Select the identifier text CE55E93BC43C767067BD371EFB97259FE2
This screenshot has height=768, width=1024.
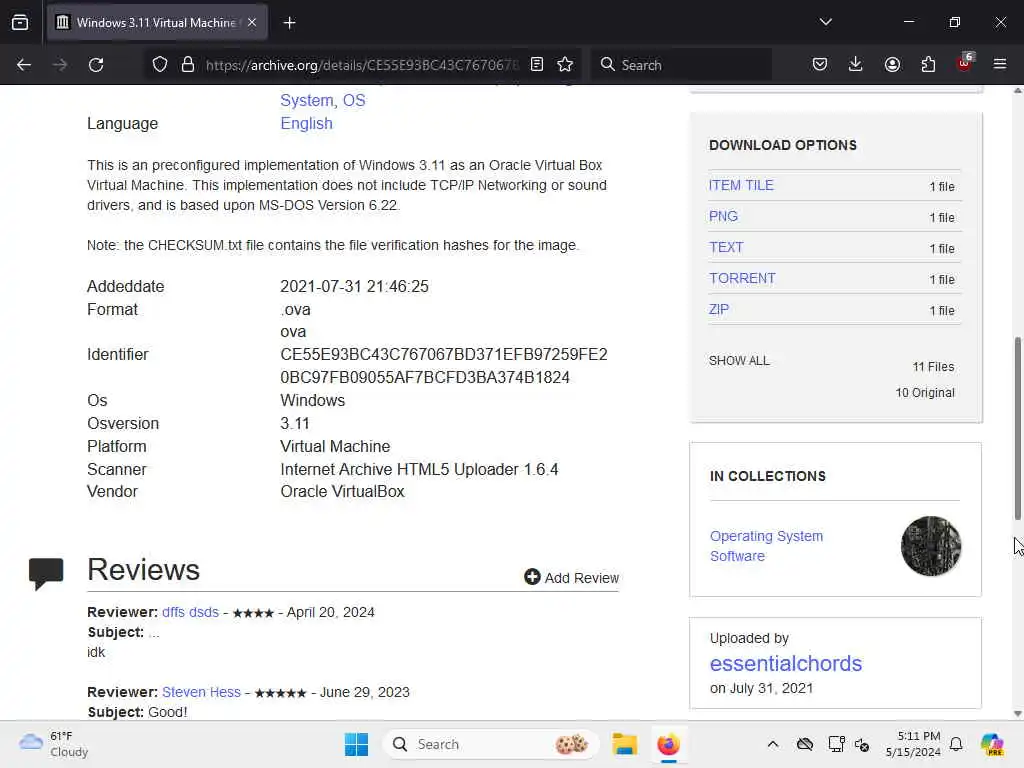[444, 355]
